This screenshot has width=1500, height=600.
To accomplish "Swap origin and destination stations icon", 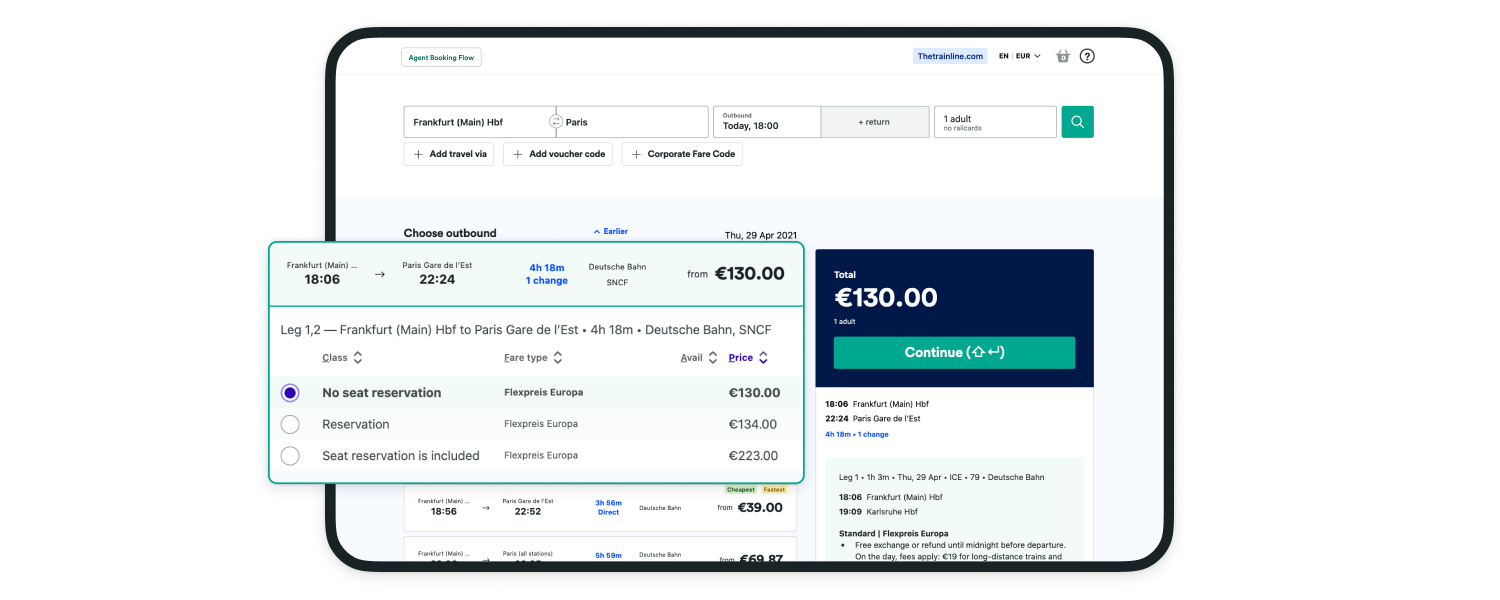I will coord(556,122).
